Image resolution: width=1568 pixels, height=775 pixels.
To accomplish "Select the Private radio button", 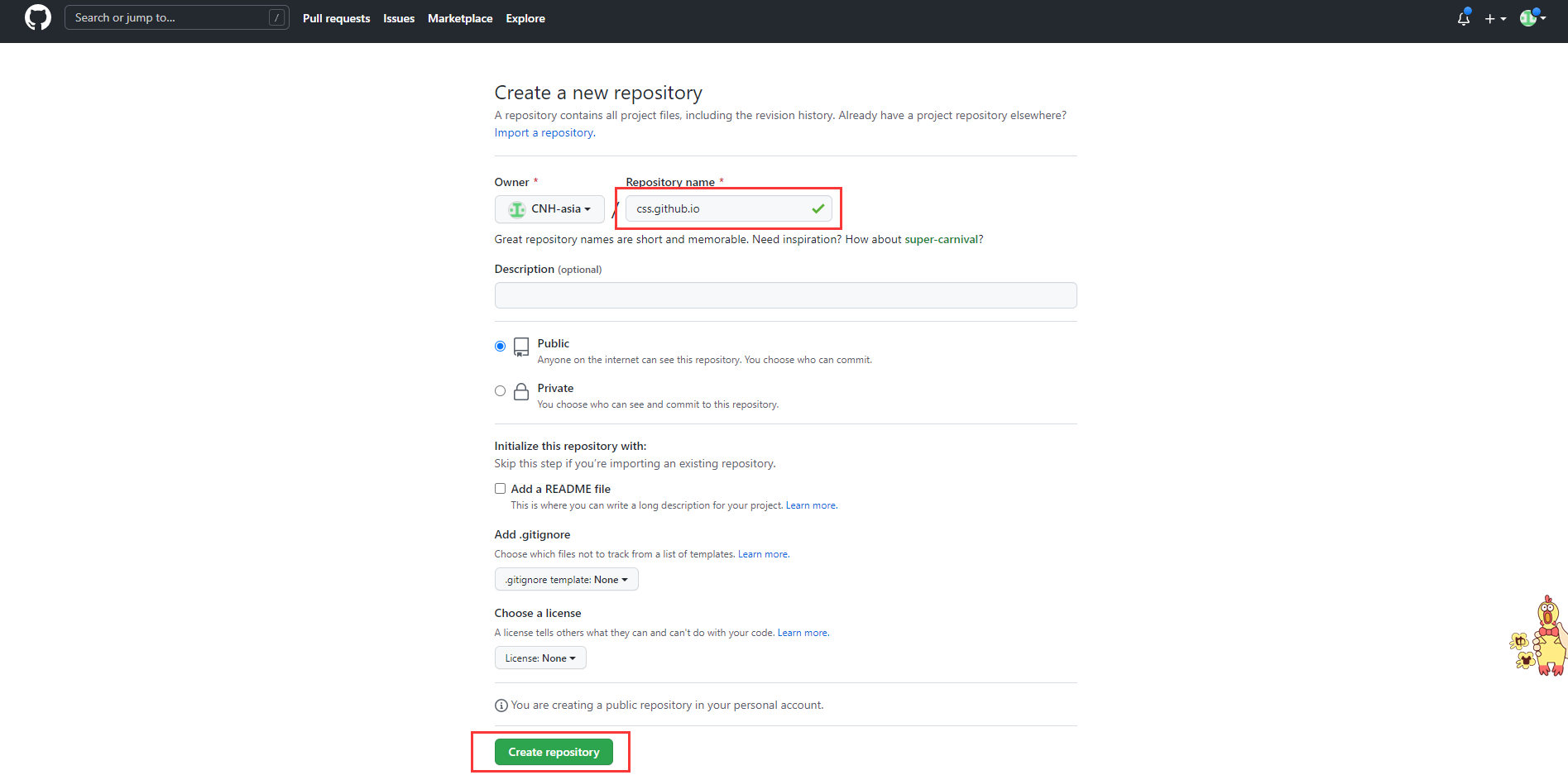I will click(x=500, y=391).
